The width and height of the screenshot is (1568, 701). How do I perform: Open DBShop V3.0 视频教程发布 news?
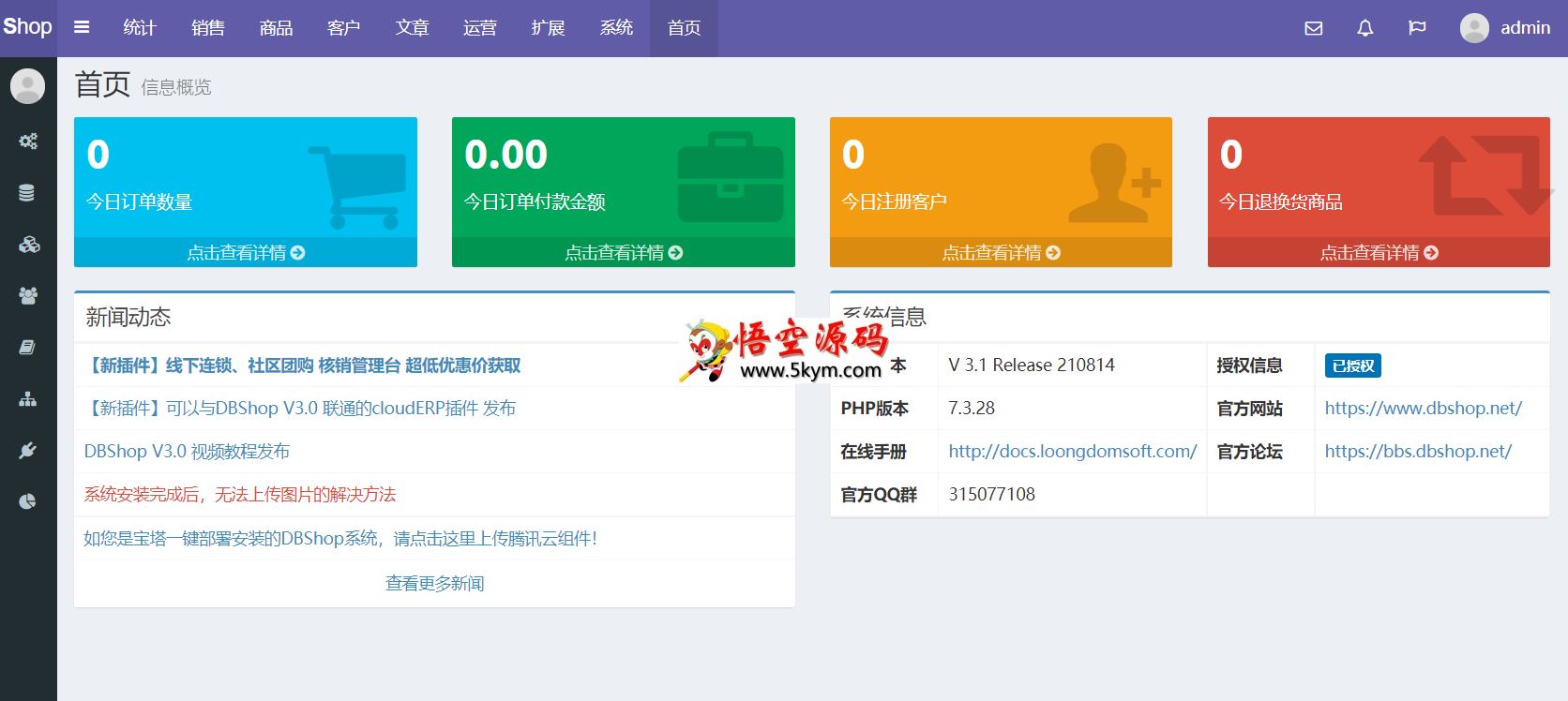pyautogui.click(x=187, y=452)
